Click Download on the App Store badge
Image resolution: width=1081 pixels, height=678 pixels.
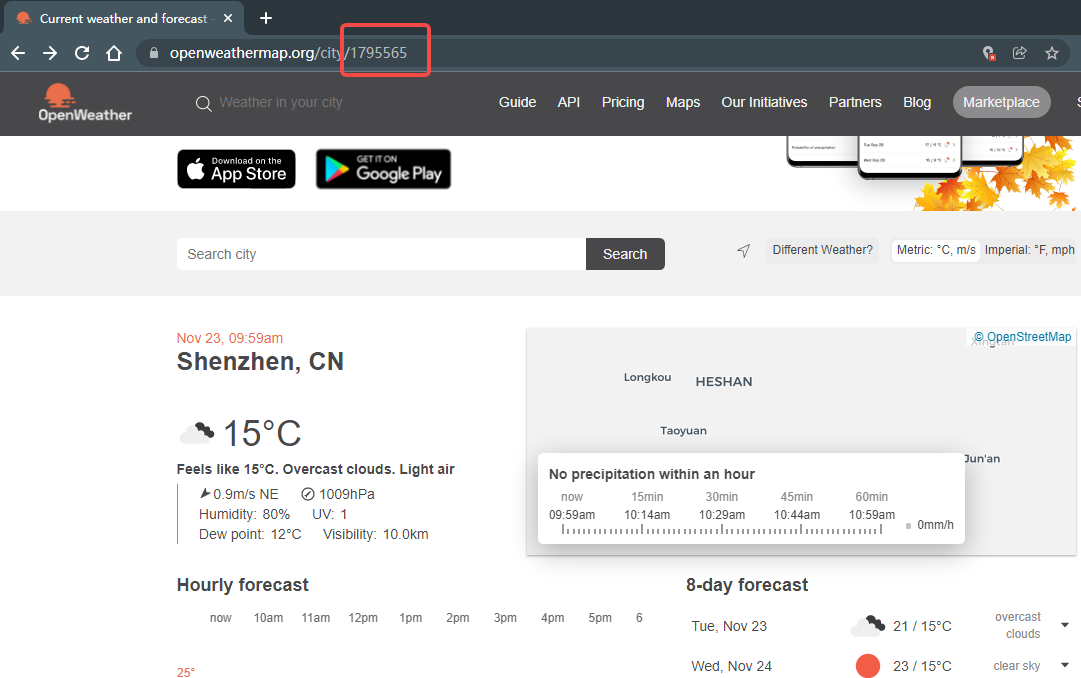pos(236,169)
